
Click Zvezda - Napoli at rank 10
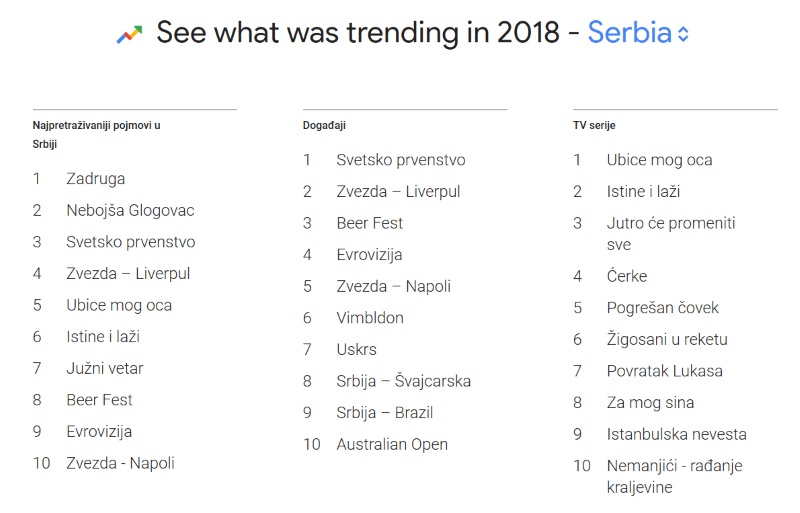pyautogui.click(x=120, y=463)
